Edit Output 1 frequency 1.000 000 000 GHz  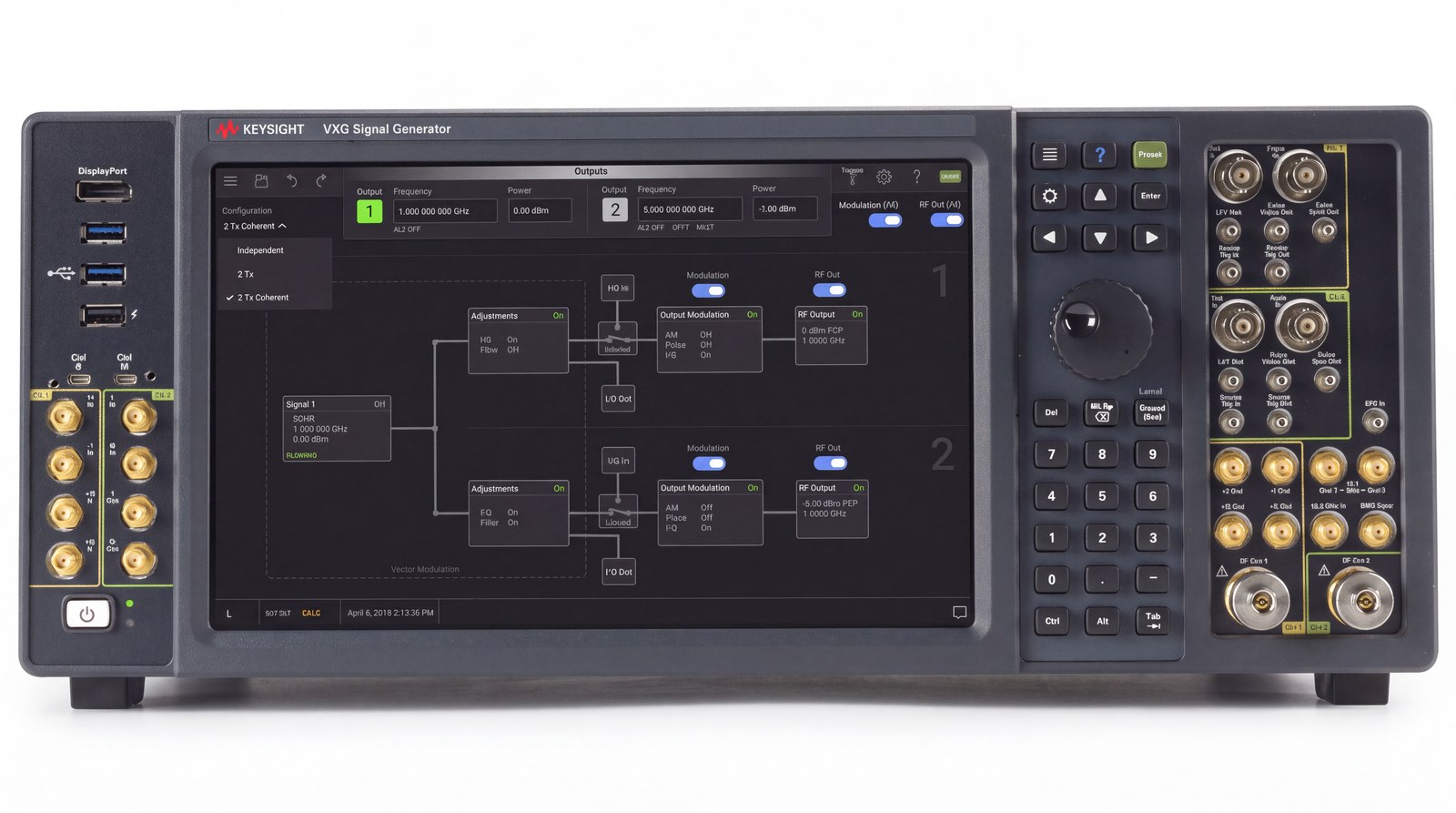tap(445, 211)
